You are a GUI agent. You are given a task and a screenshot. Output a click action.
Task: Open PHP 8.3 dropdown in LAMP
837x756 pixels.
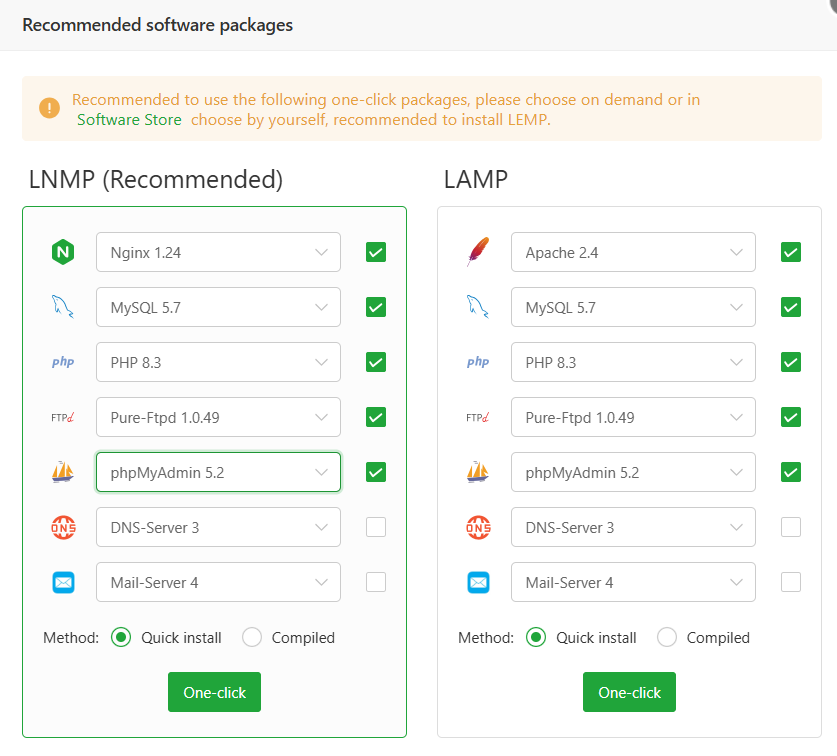click(633, 362)
